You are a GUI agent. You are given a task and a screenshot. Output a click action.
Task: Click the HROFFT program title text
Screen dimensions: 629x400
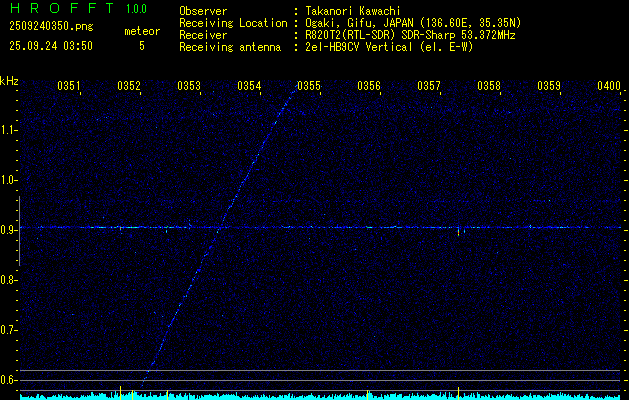click(x=62, y=8)
